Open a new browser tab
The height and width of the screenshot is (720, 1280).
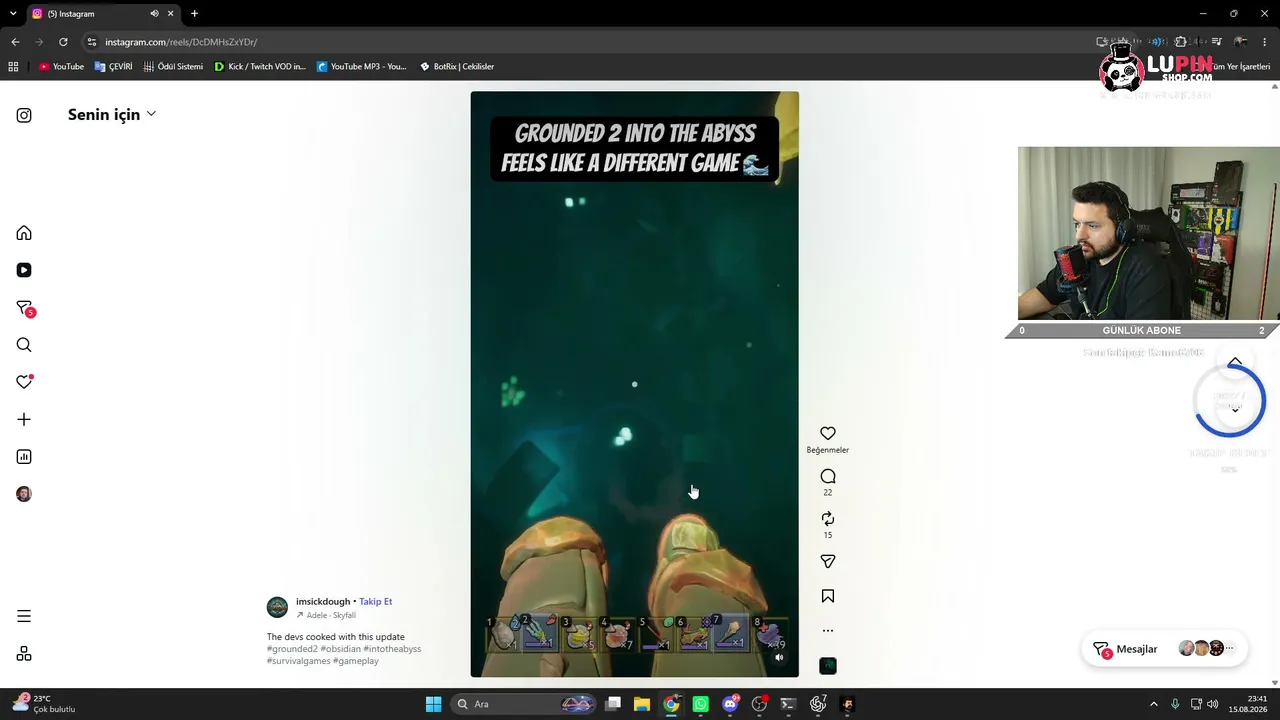[x=194, y=14]
